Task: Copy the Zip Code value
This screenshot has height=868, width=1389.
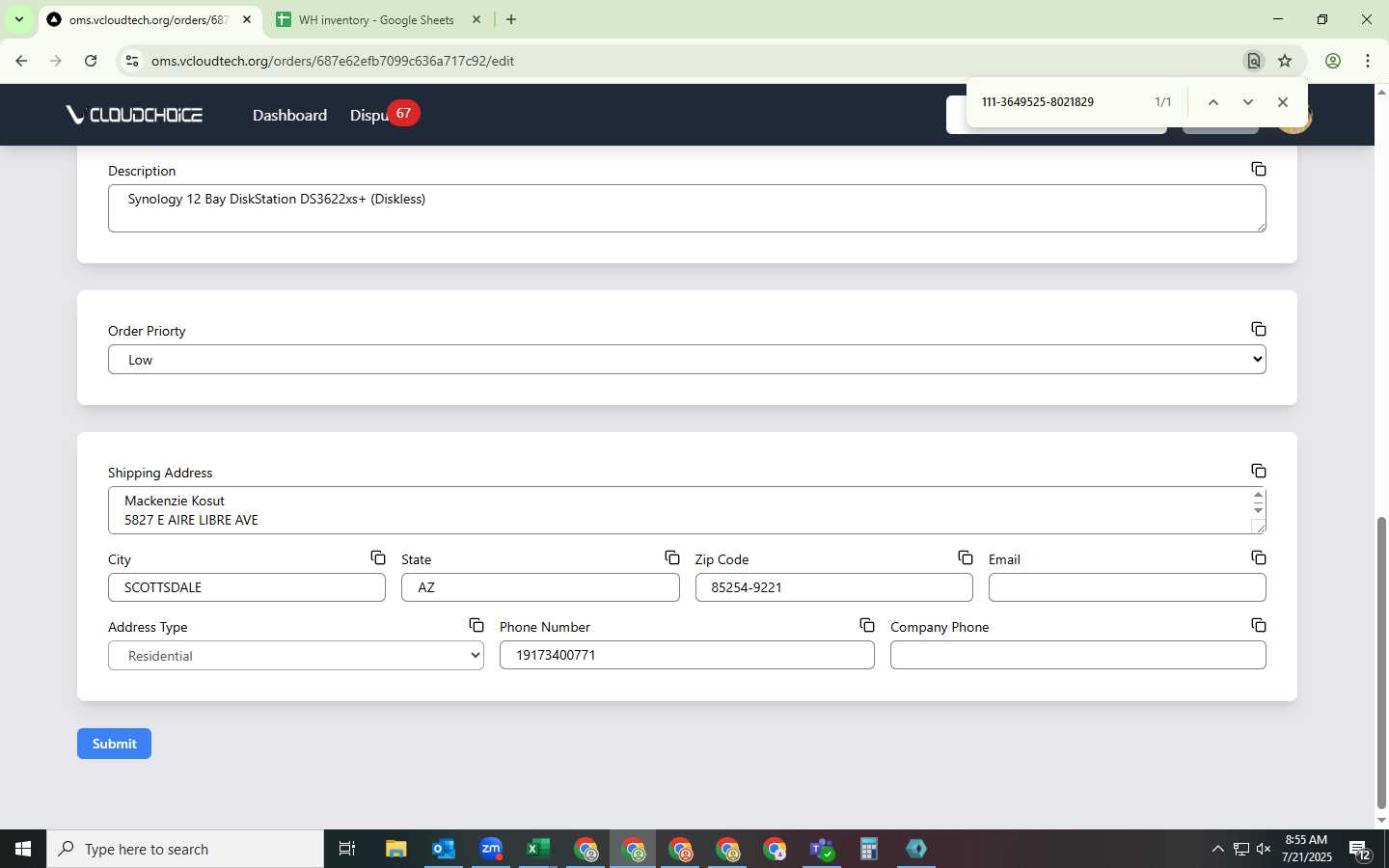Action: [x=965, y=557]
